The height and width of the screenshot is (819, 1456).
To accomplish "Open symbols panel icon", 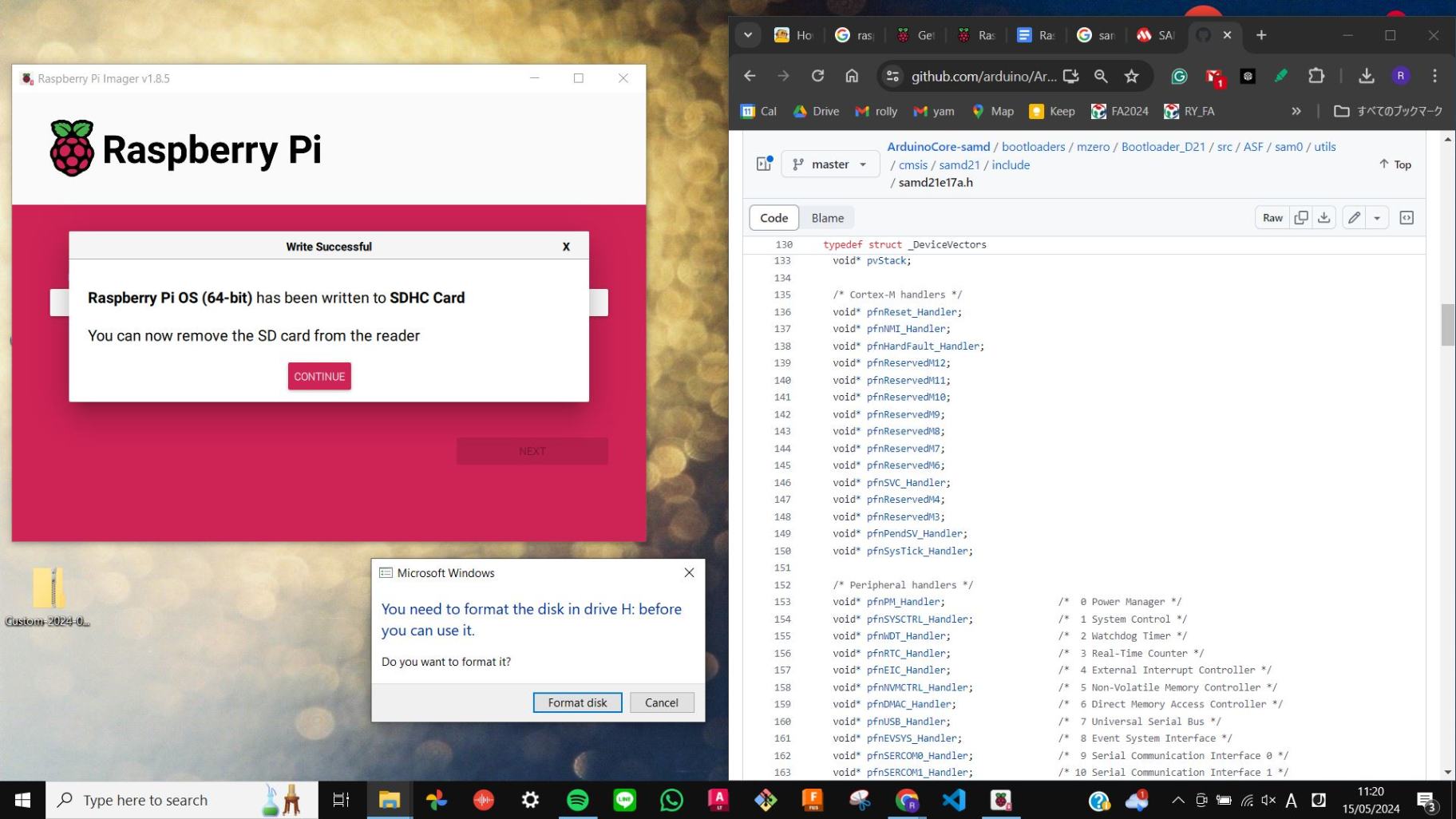I will tap(1407, 218).
